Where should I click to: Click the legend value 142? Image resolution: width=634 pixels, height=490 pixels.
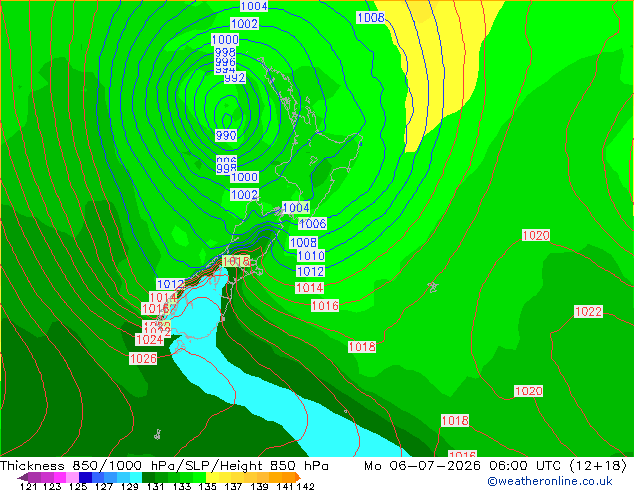[305, 486]
